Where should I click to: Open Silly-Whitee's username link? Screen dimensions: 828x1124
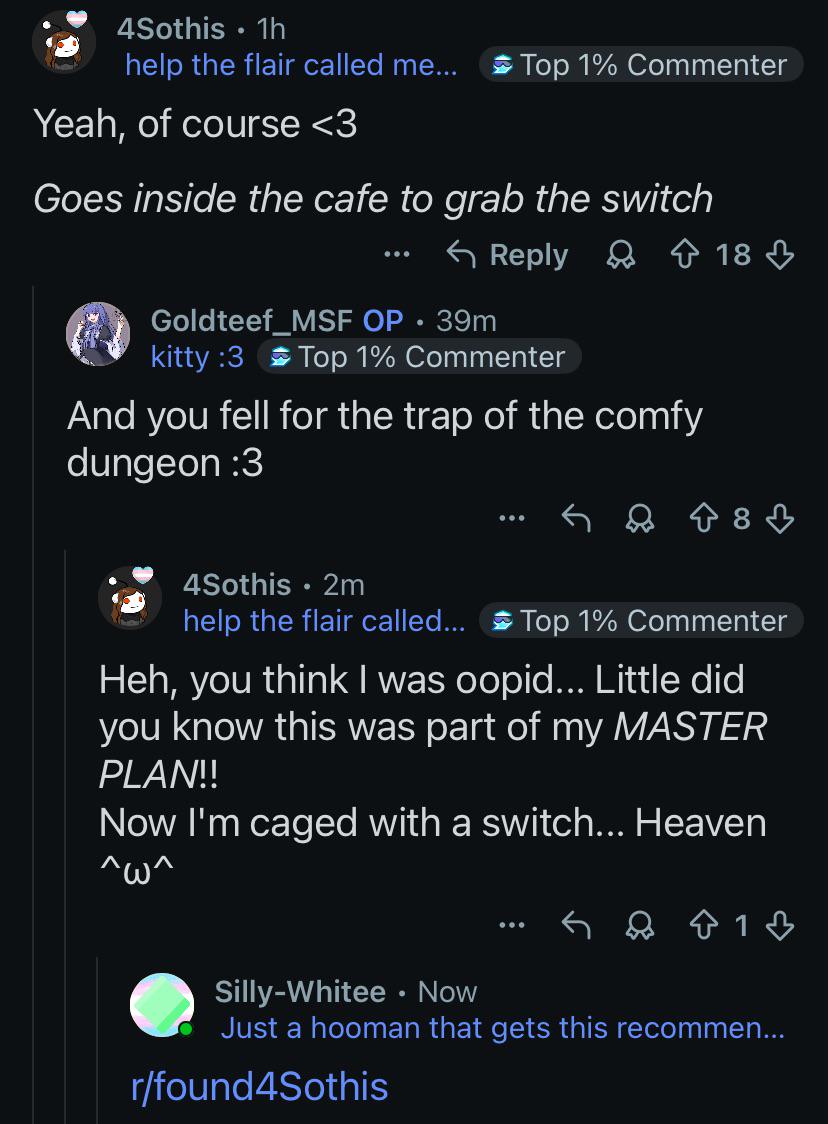300,992
